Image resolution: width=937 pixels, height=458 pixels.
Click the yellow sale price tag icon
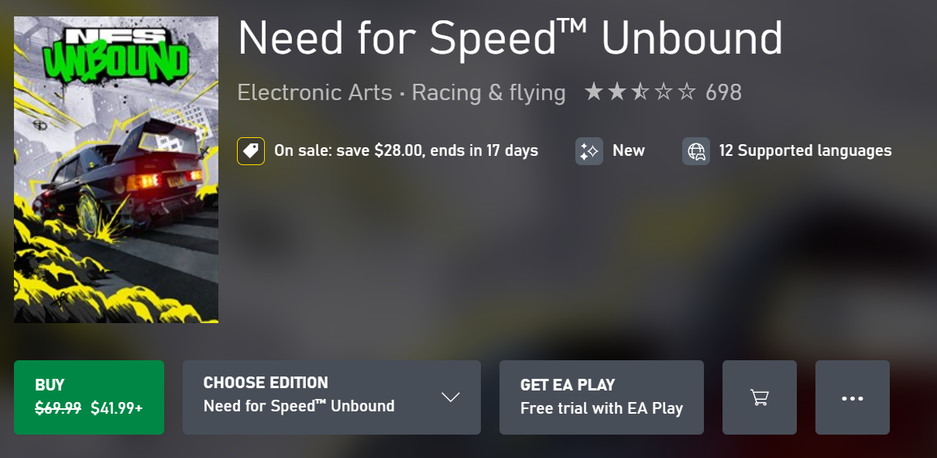[250, 151]
